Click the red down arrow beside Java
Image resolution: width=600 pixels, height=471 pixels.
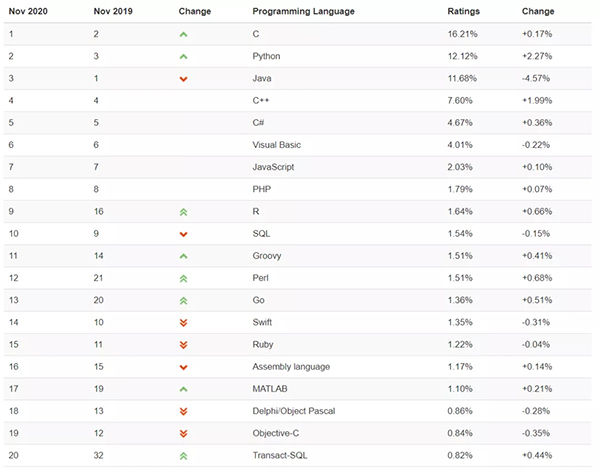pyautogui.click(x=183, y=78)
